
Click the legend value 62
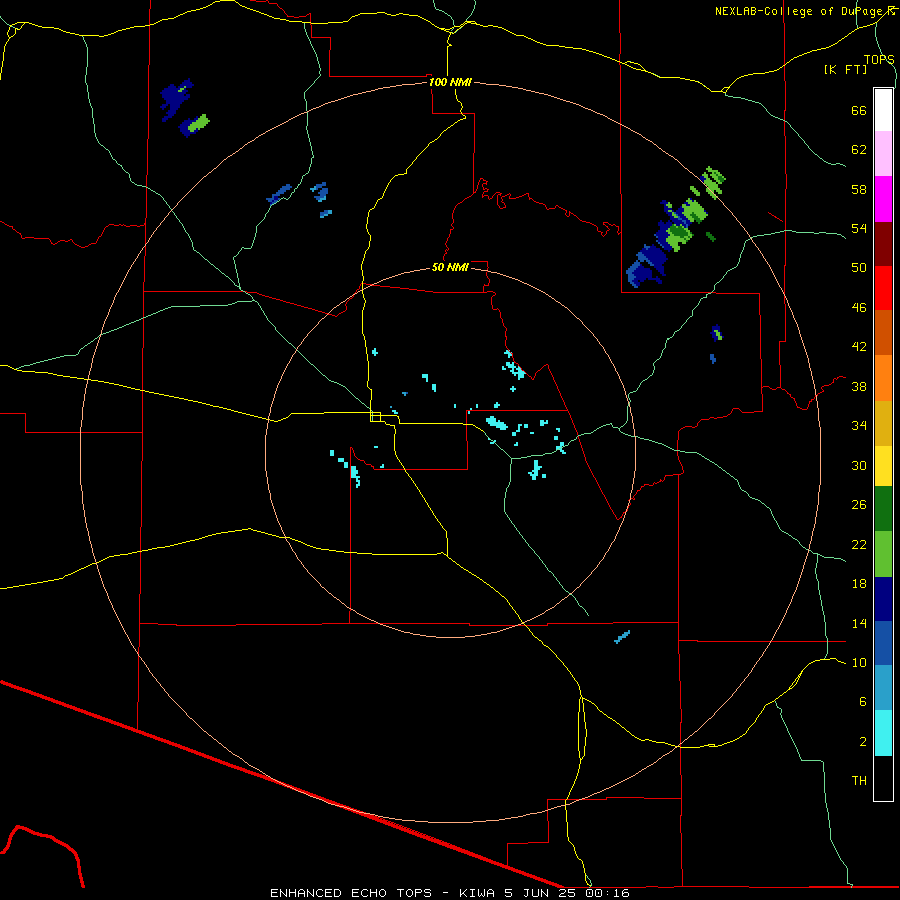[x=859, y=149]
